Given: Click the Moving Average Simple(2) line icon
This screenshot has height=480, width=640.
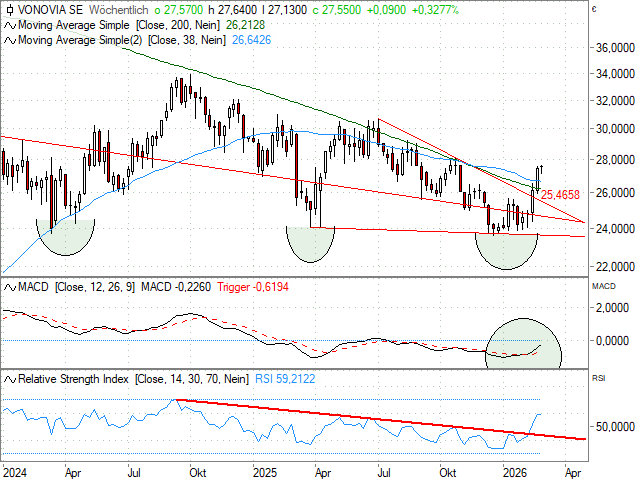Looking at the screenshot, I should click(x=9, y=40).
